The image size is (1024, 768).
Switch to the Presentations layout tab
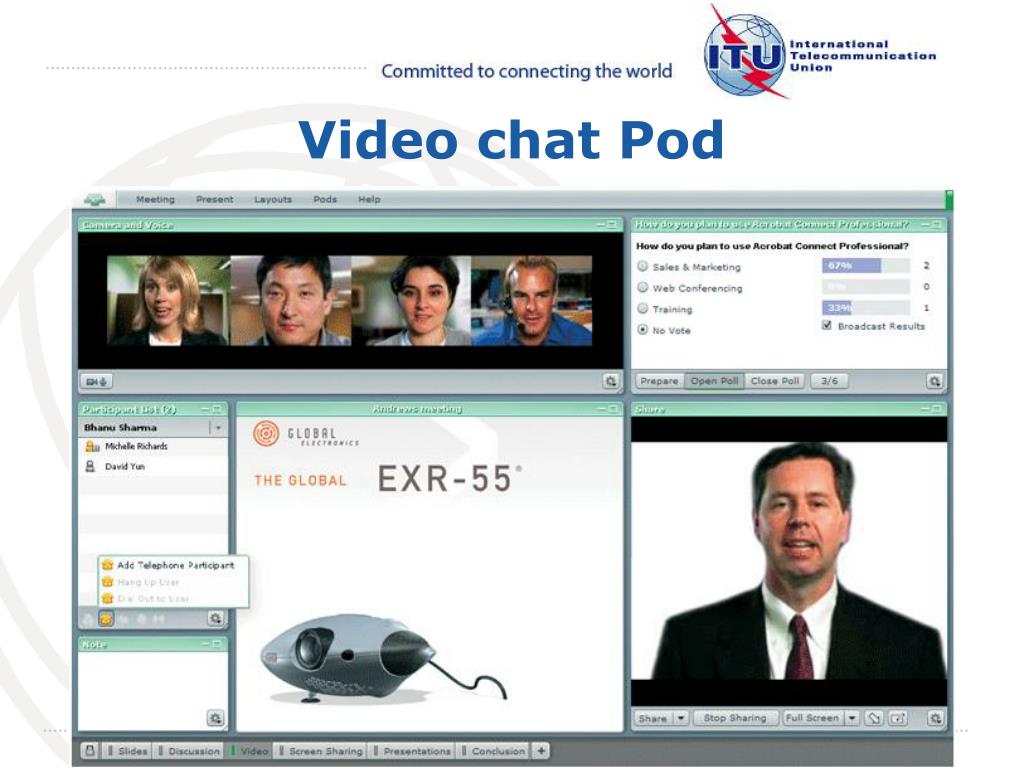[x=412, y=751]
